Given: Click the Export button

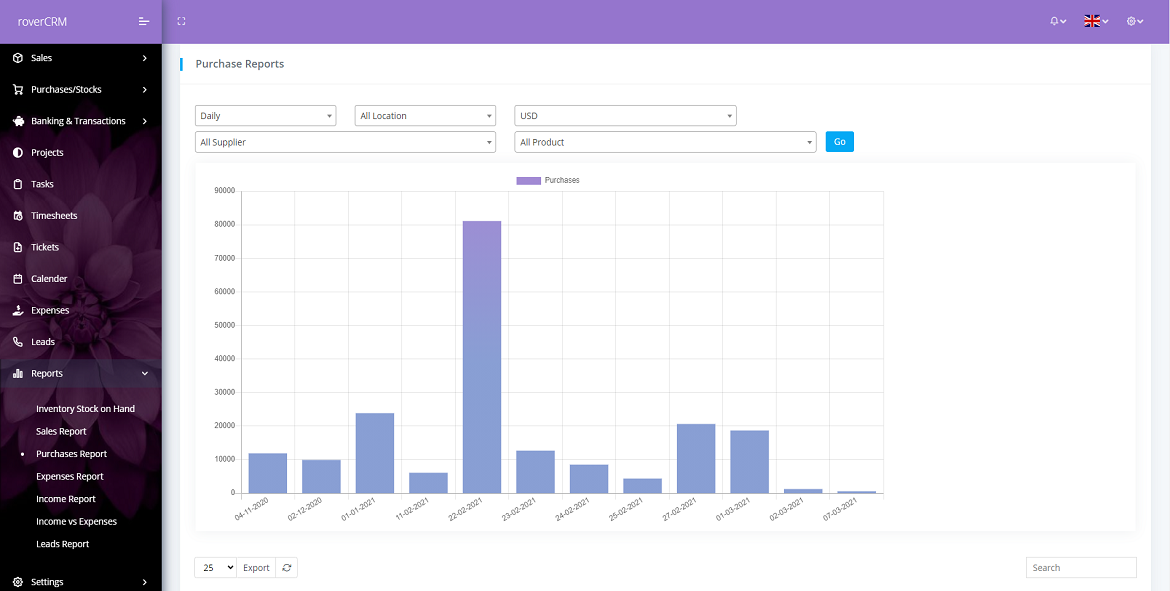Looking at the screenshot, I should pyautogui.click(x=256, y=567).
